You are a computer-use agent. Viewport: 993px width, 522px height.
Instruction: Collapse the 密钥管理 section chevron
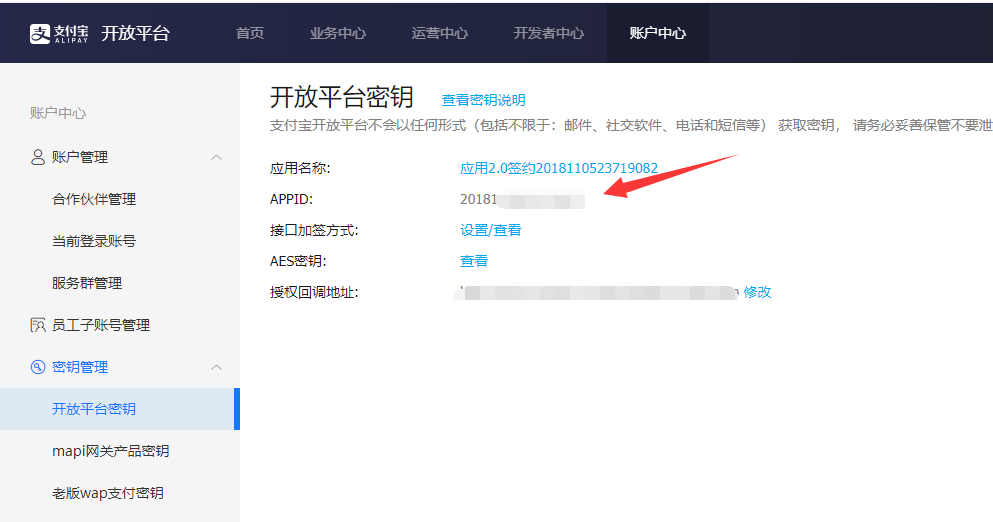[x=216, y=367]
